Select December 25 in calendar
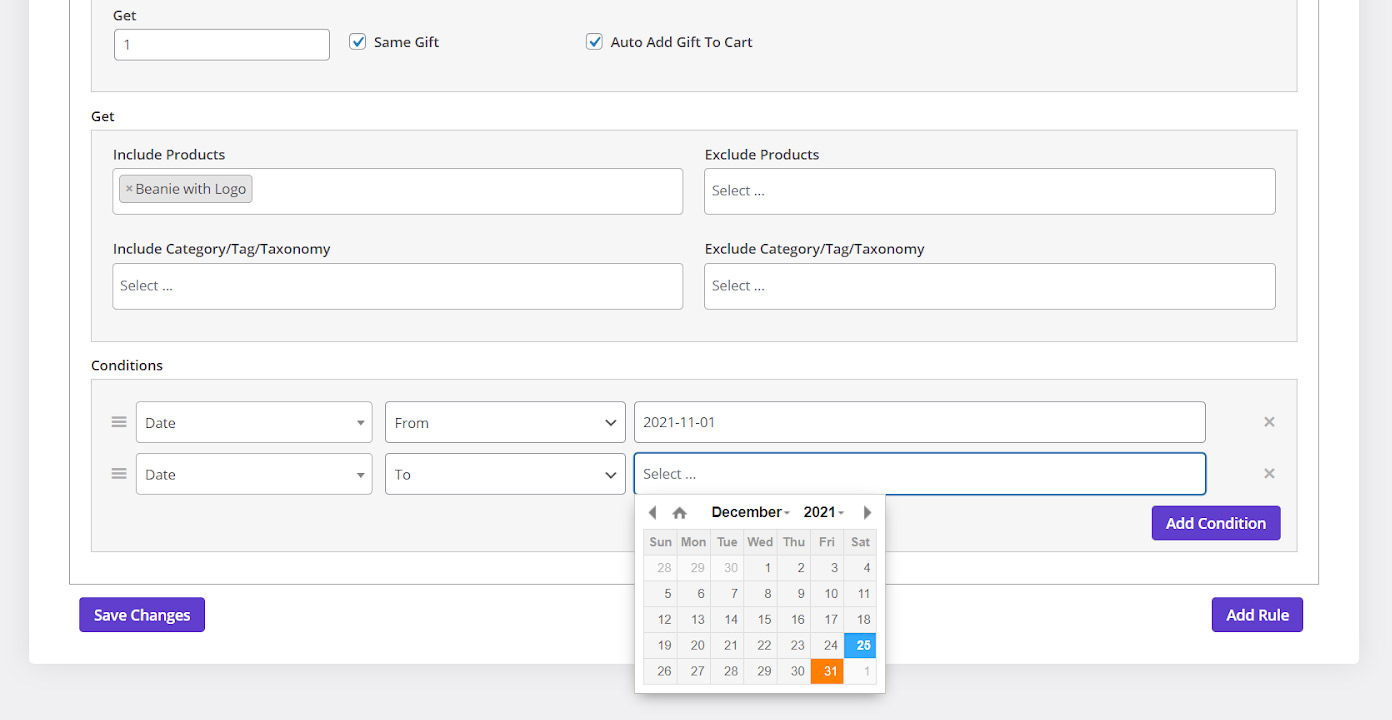Image resolution: width=1392 pixels, height=720 pixels. point(860,645)
